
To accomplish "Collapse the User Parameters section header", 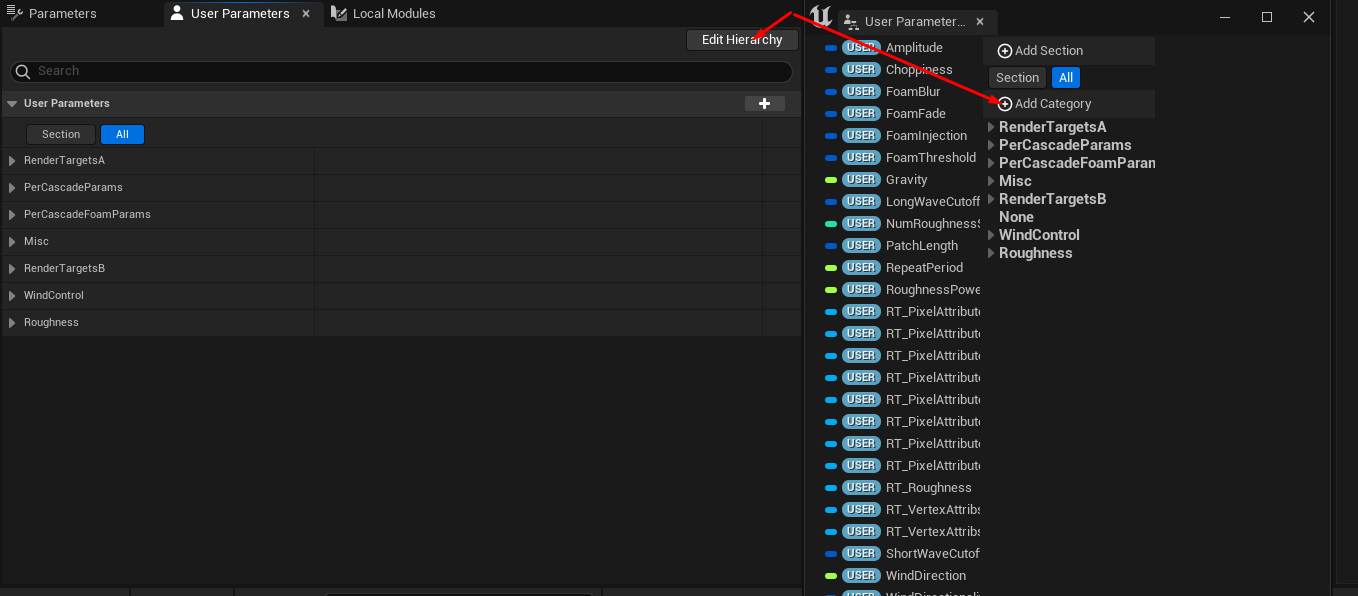I will 12,104.
